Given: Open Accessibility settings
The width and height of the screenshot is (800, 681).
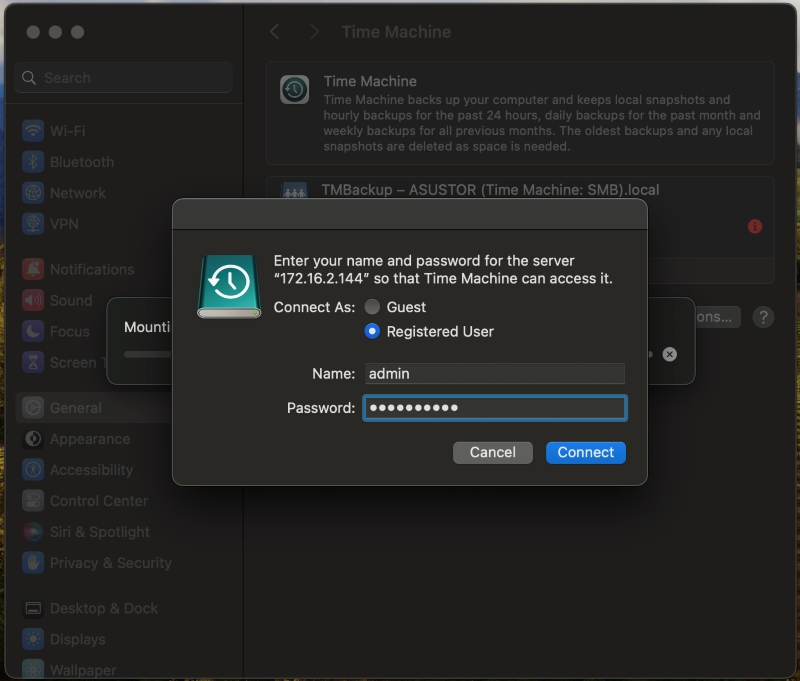Looking at the screenshot, I should (91, 470).
